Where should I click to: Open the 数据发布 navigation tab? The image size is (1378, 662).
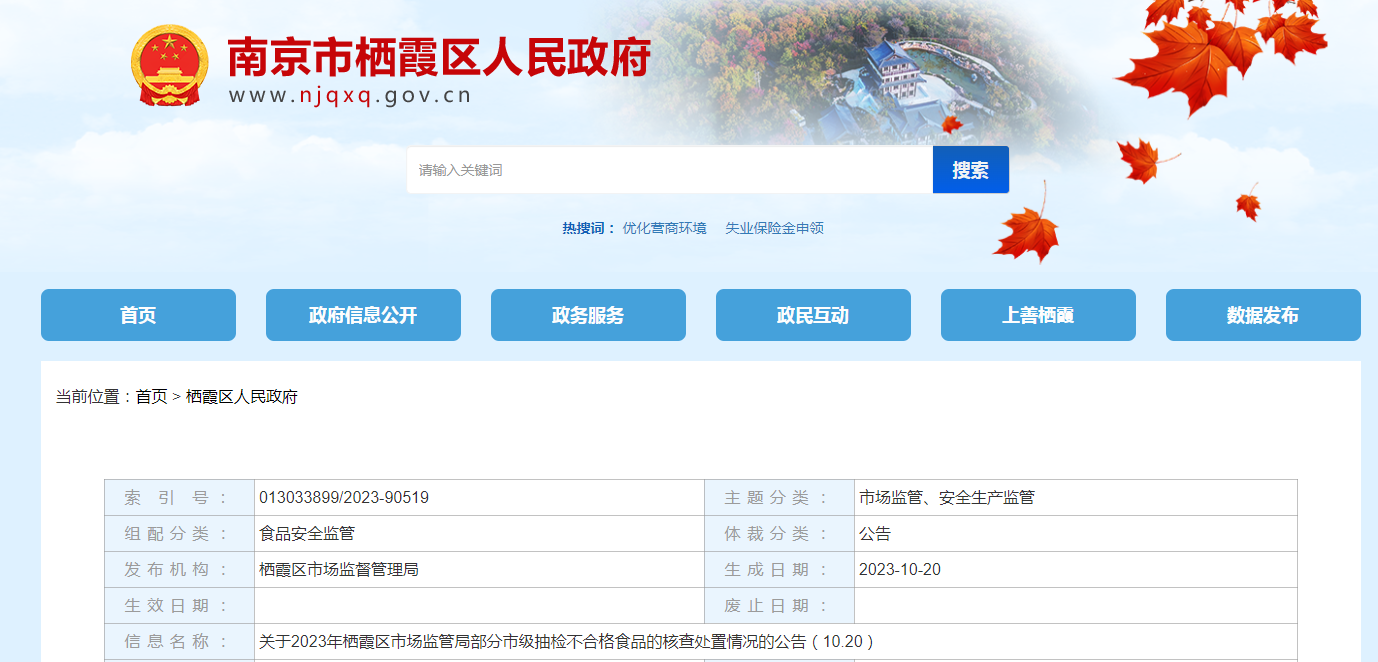pyautogui.click(x=1263, y=315)
